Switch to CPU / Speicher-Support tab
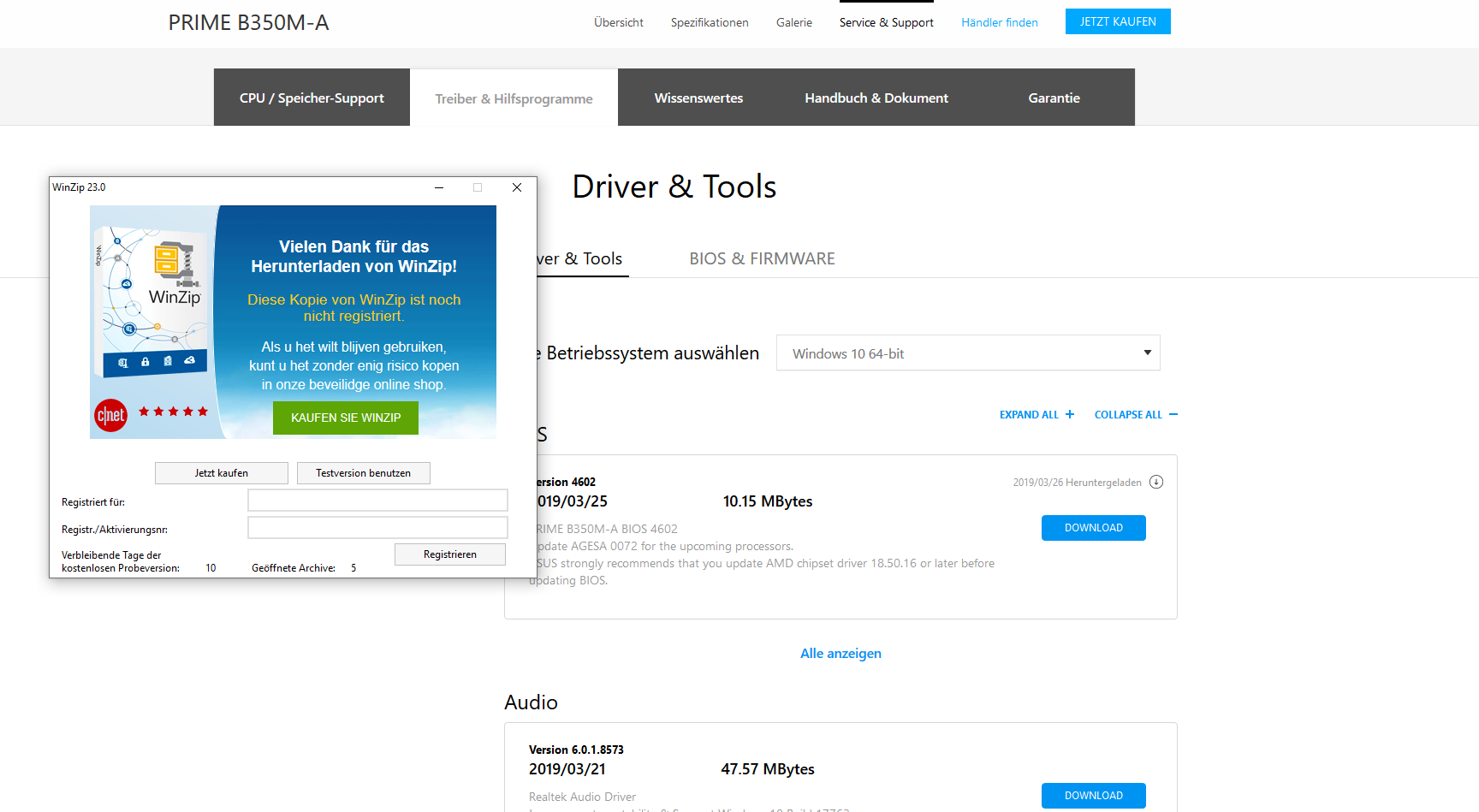This screenshot has height=812, width=1479. pyautogui.click(x=312, y=98)
